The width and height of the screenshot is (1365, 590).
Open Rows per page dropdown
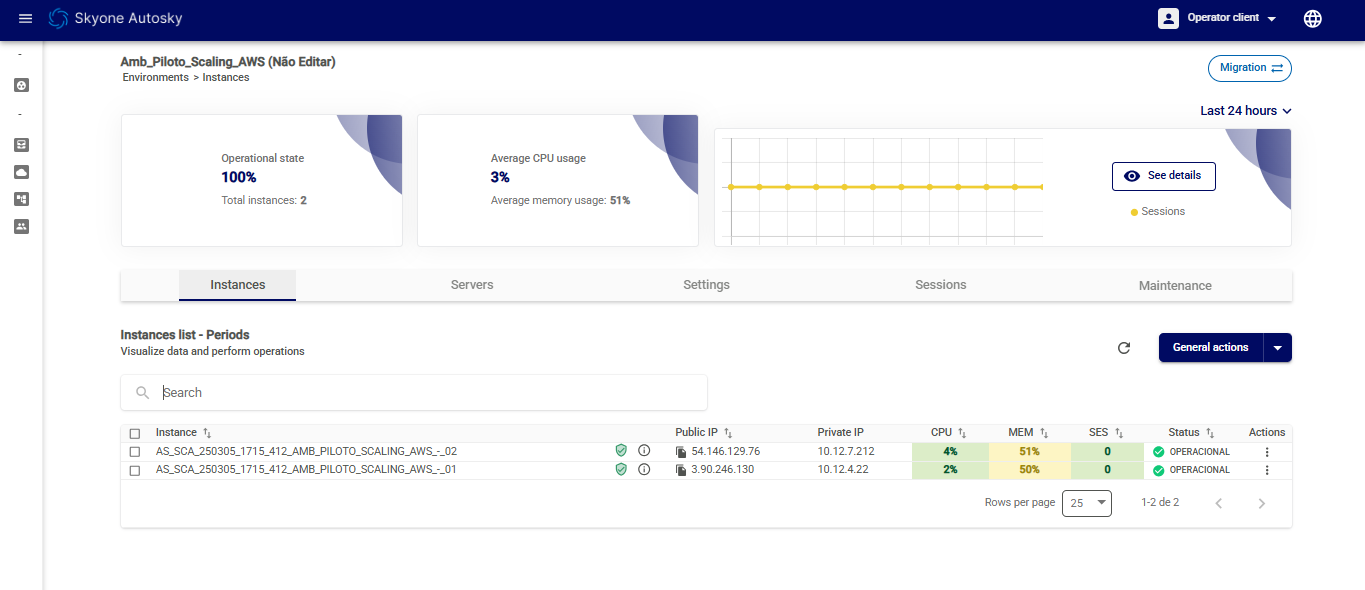pos(1087,503)
